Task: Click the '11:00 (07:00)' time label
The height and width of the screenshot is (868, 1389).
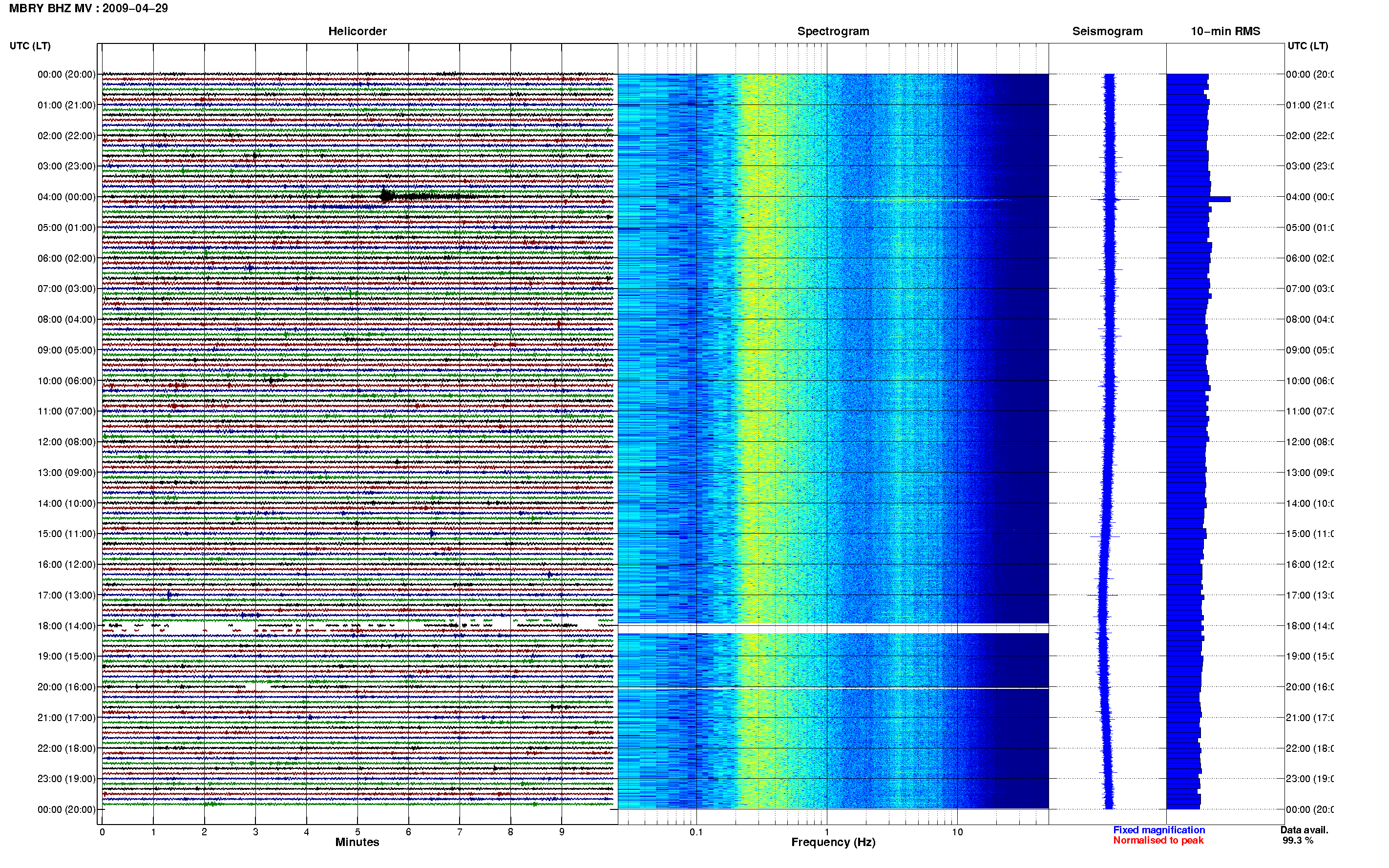Action: point(66,411)
